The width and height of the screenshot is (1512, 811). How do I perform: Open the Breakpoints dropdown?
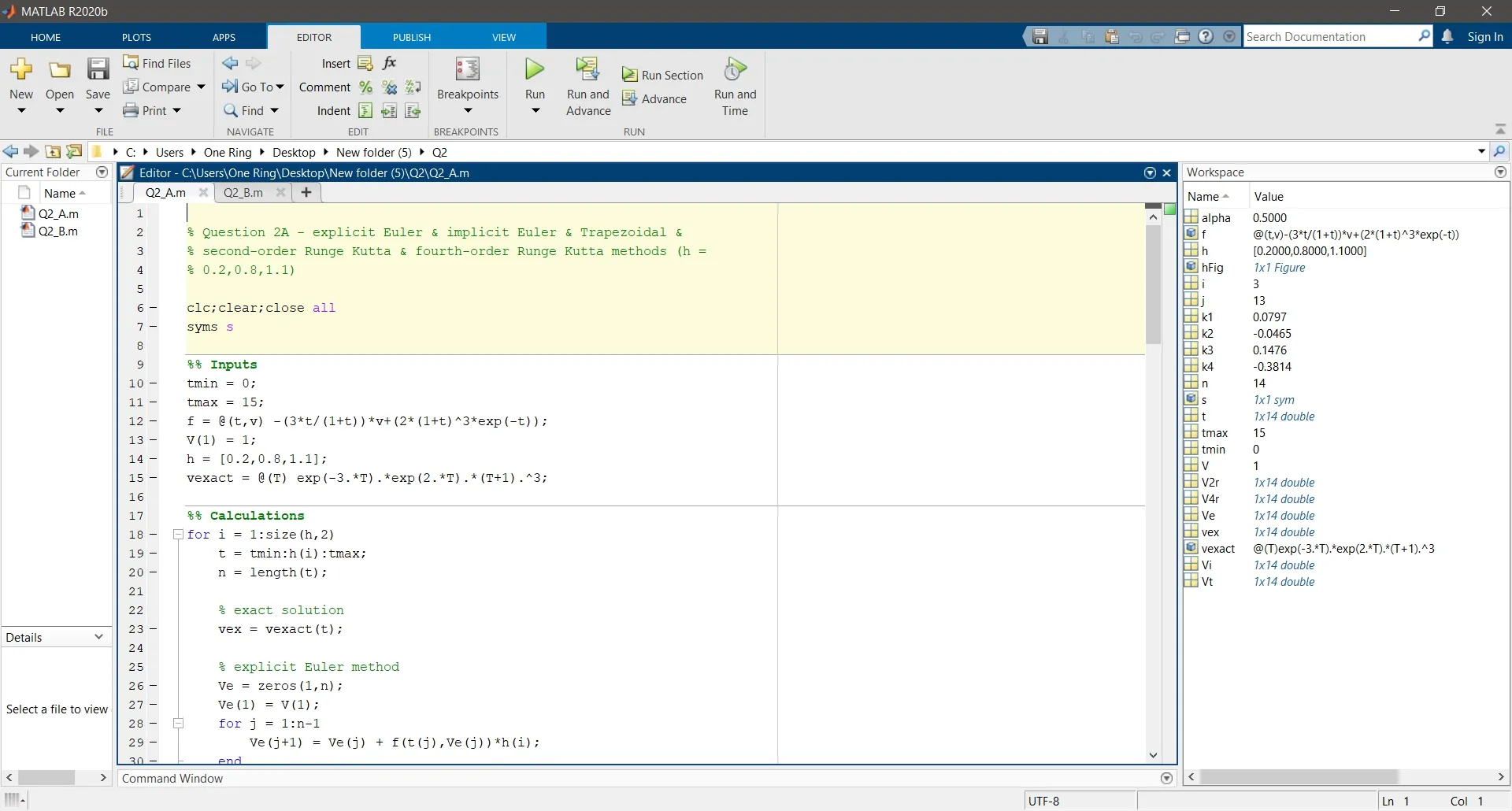[x=468, y=110]
